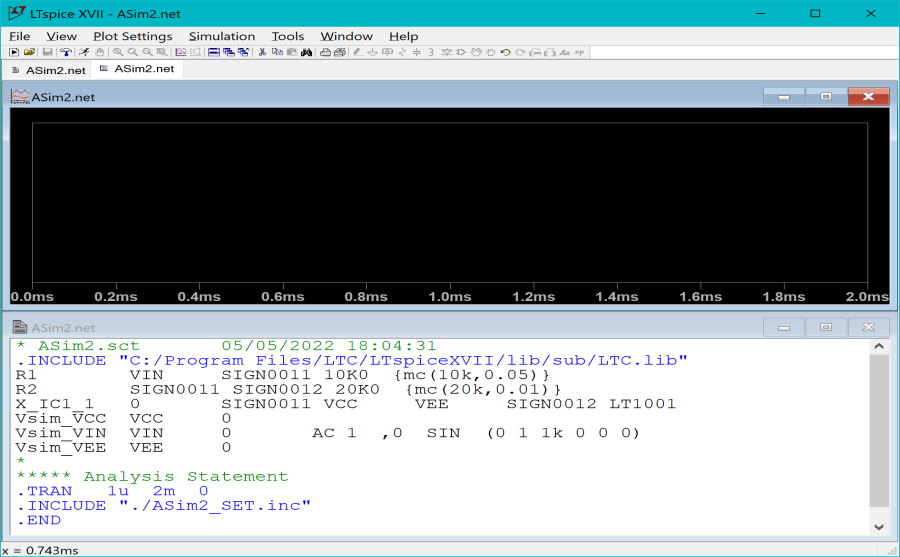Screen dimensions: 900x557
Task: Open the Control Panel hammer icon
Action: coord(66,52)
